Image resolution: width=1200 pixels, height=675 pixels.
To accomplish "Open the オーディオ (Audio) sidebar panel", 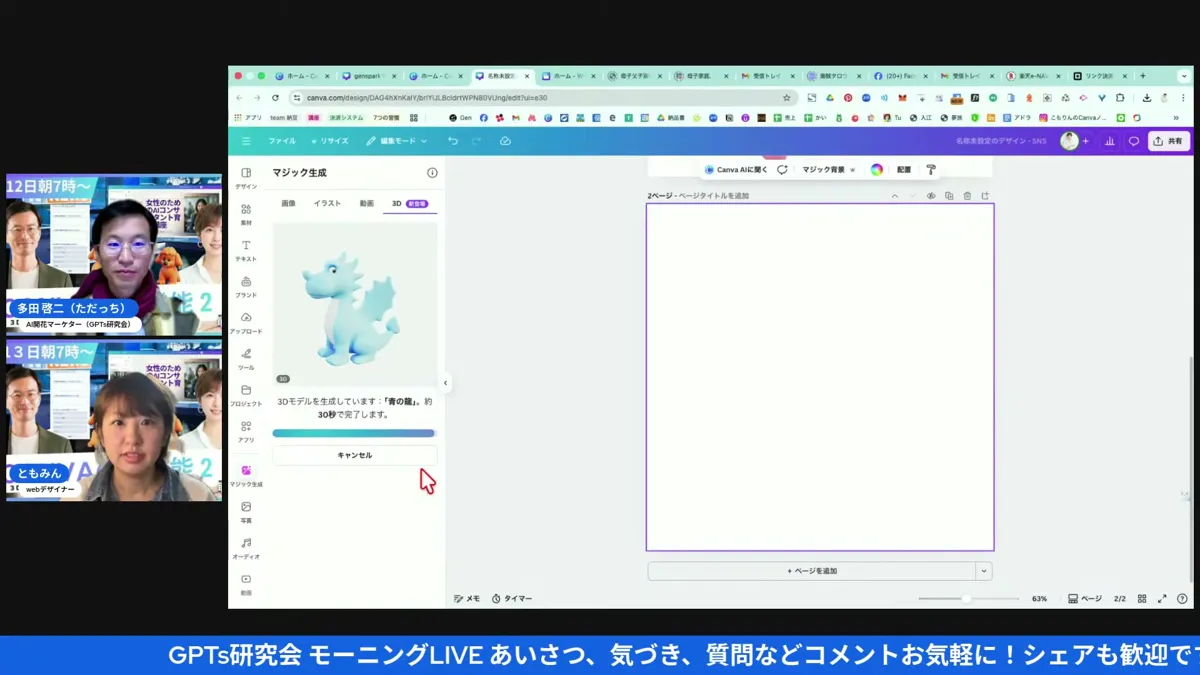I will (246, 548).
